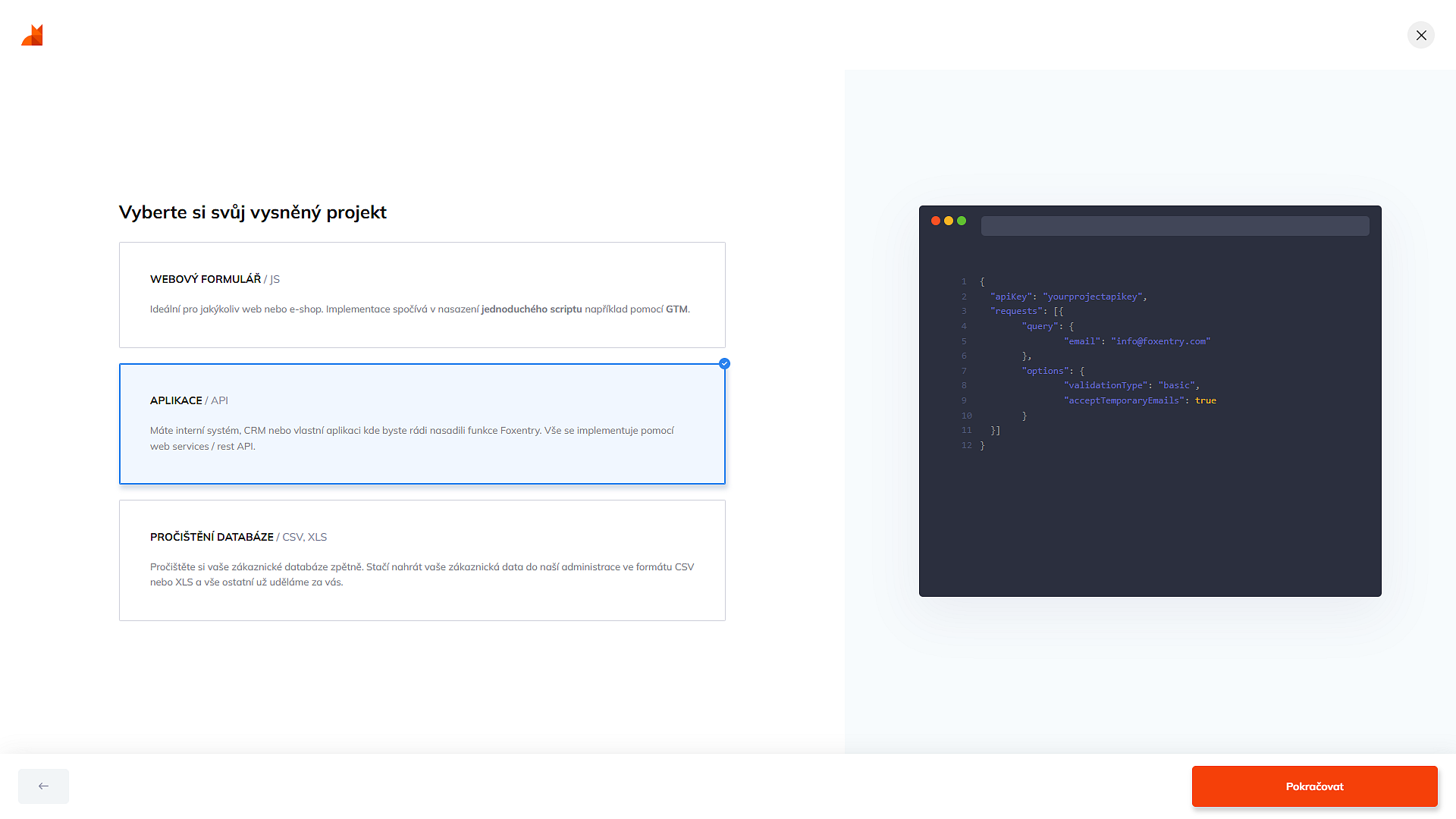
Task: Close the project wizard with X
Action: pos(1420,36)
